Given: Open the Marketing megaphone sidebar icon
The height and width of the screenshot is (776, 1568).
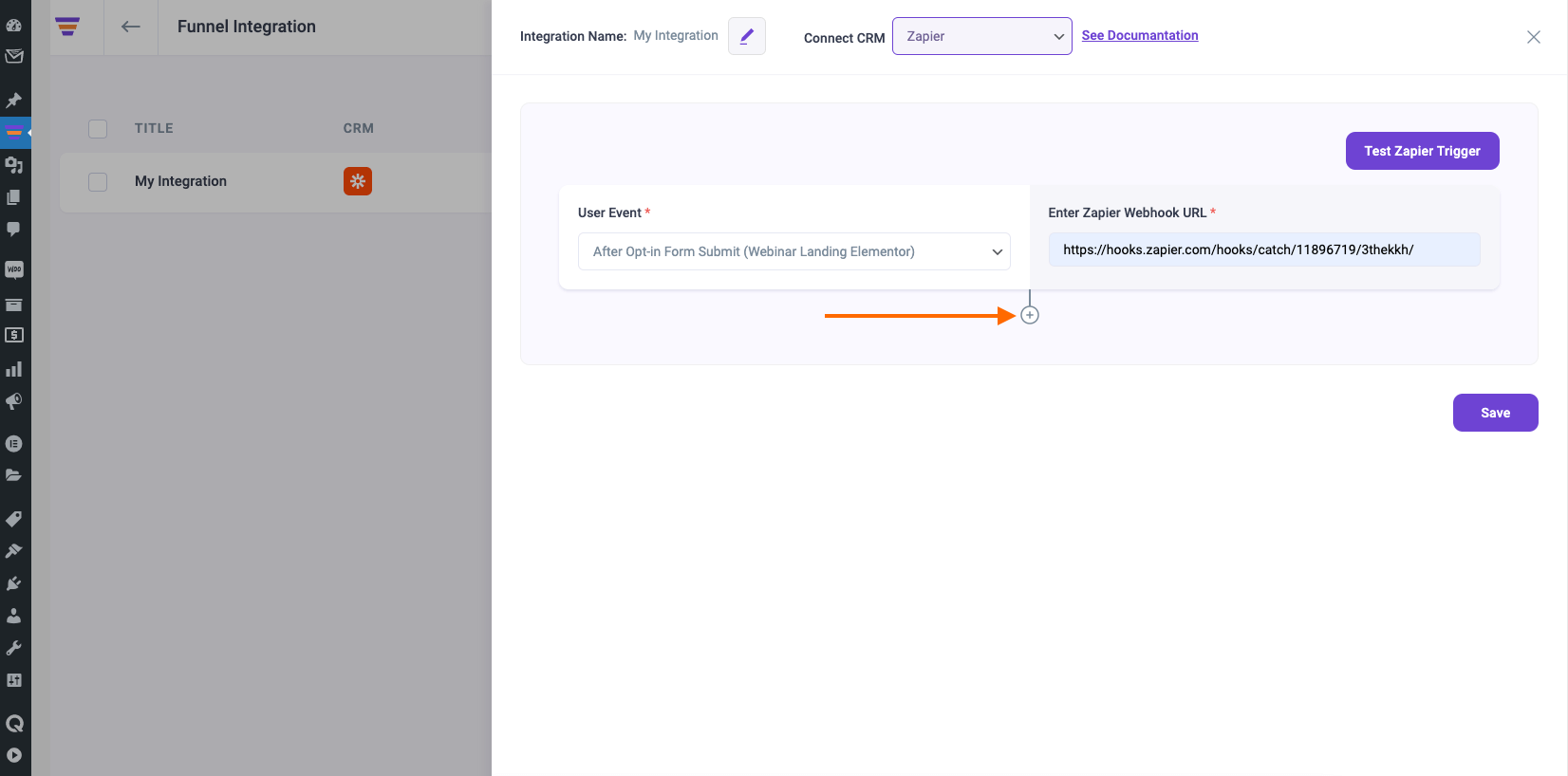Looking at the screenshot, I should 14,401.
